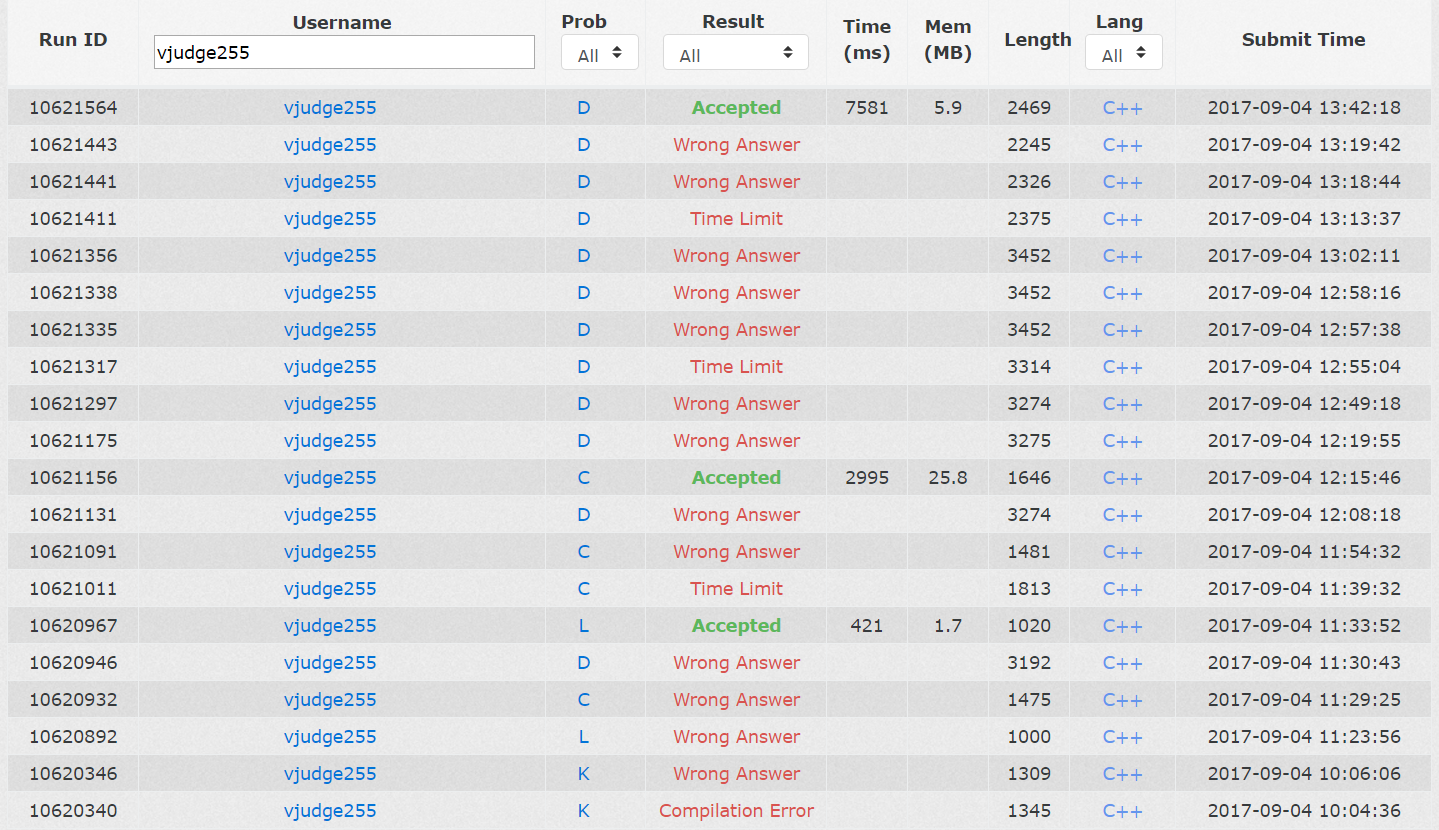Click the Submit Time column header

[x=1303, y=40]
